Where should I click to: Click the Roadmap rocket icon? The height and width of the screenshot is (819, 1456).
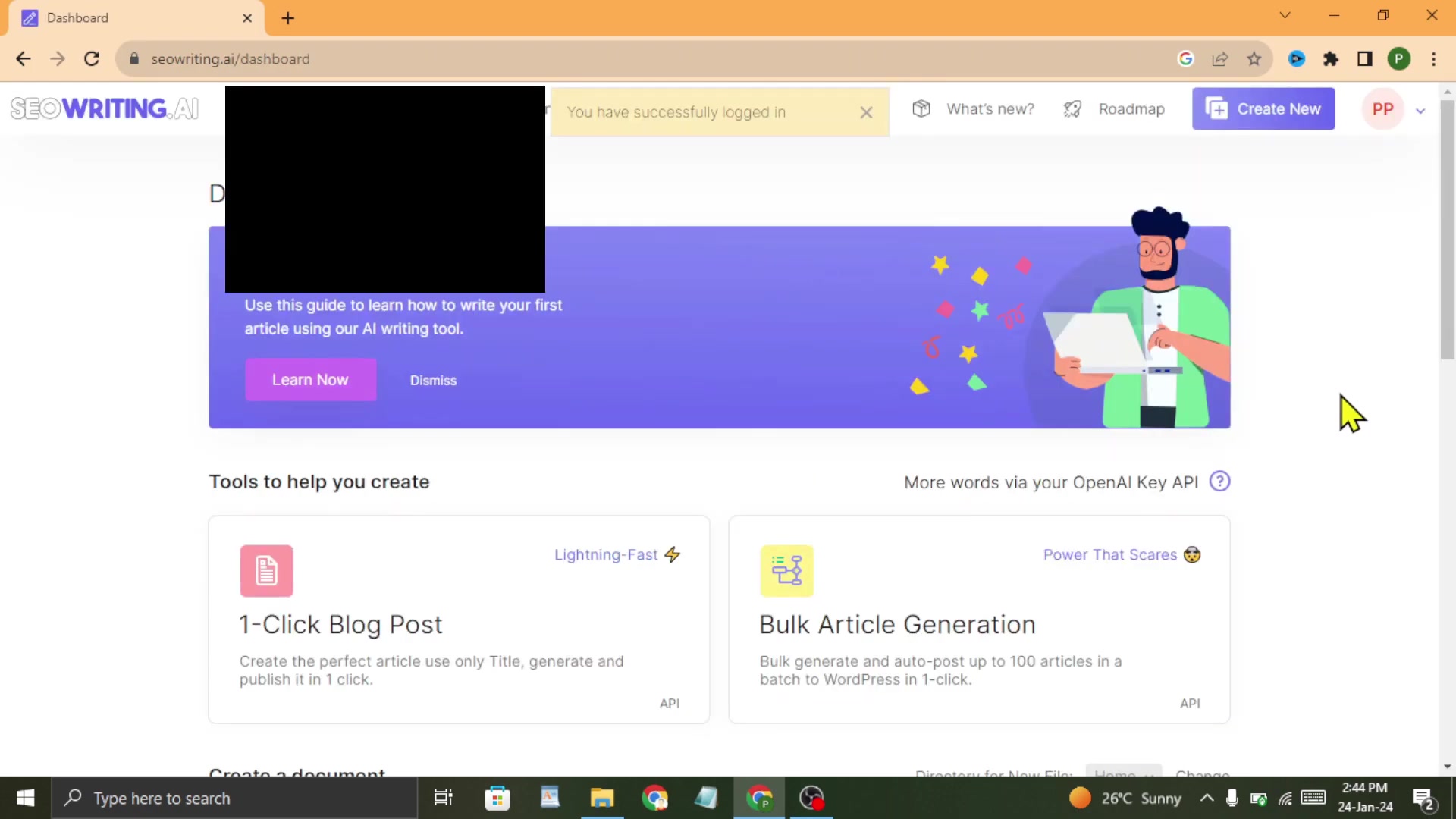point(1072,109)
